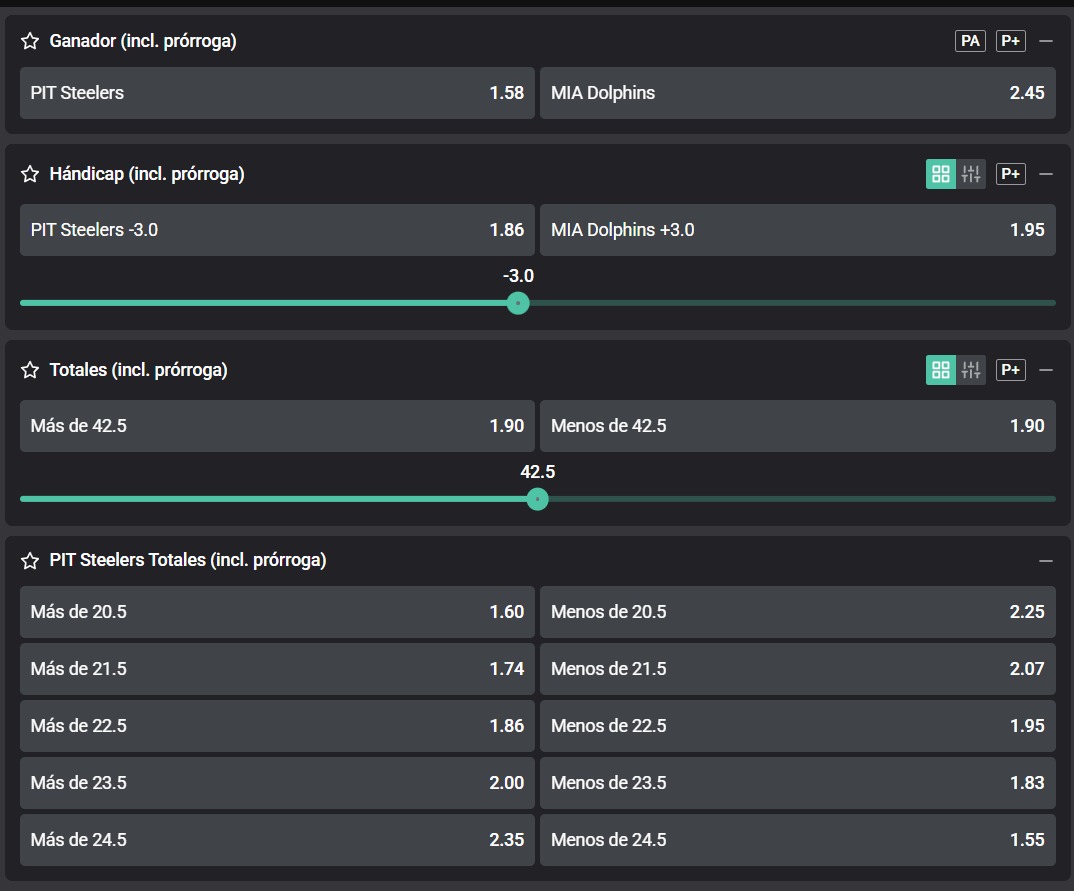Select MIA Dolphins +3.0 handicap odds
The height and width of the screenshot is (891, 1074).
coord(797,230)
